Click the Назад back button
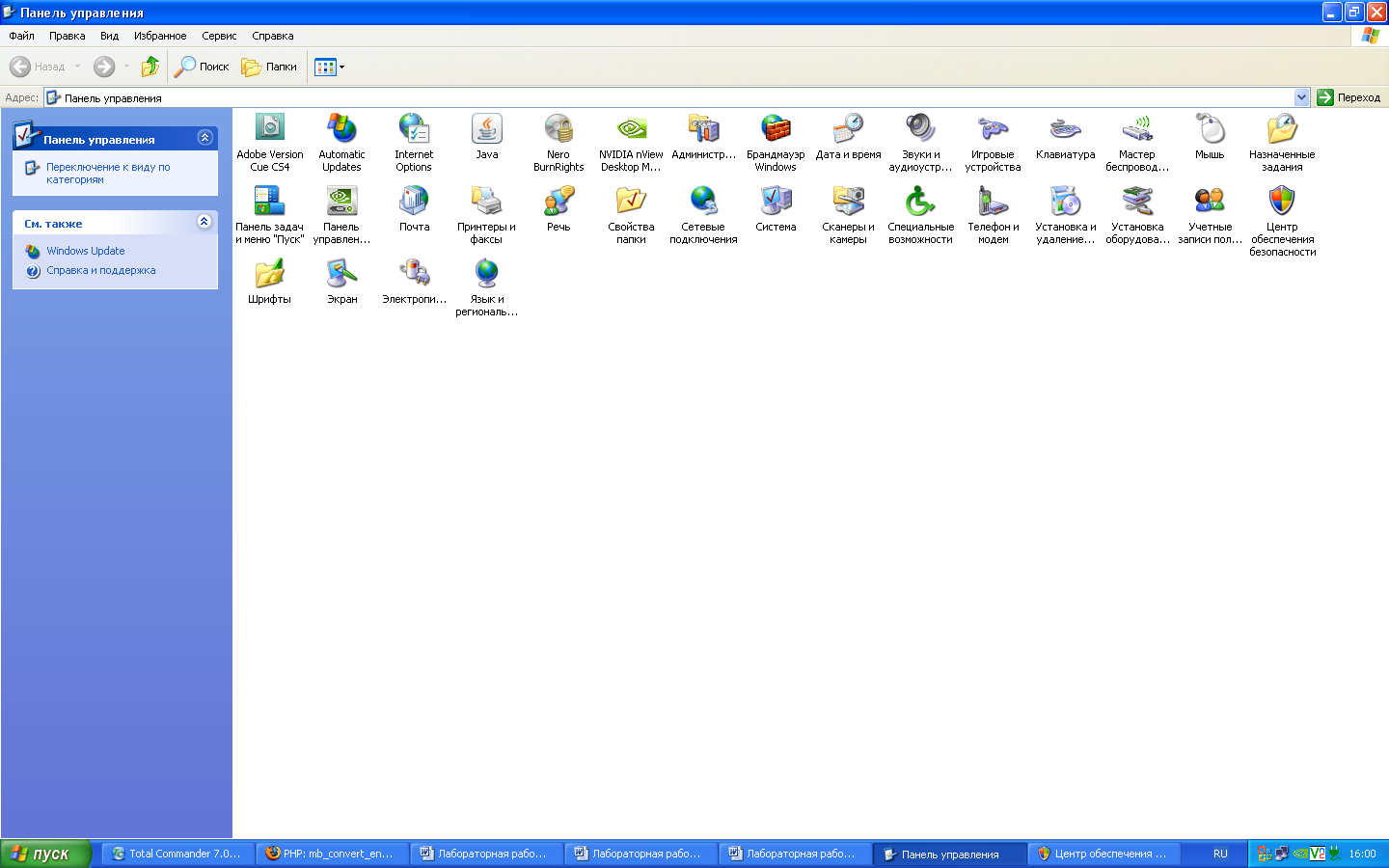The width and height of the screenshot is (1389, 868). coord(39,67)
